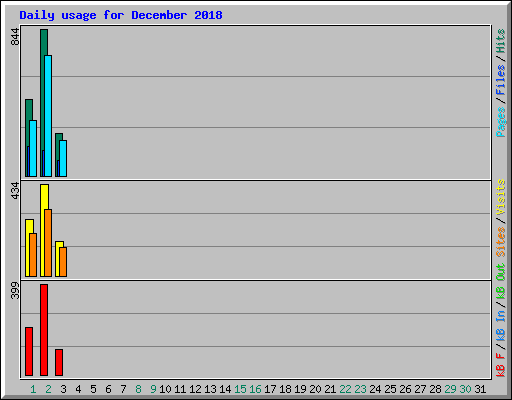Select the orange Sites bar for day 1
Screen dimensions: 512x400
(x=33, y=255)
